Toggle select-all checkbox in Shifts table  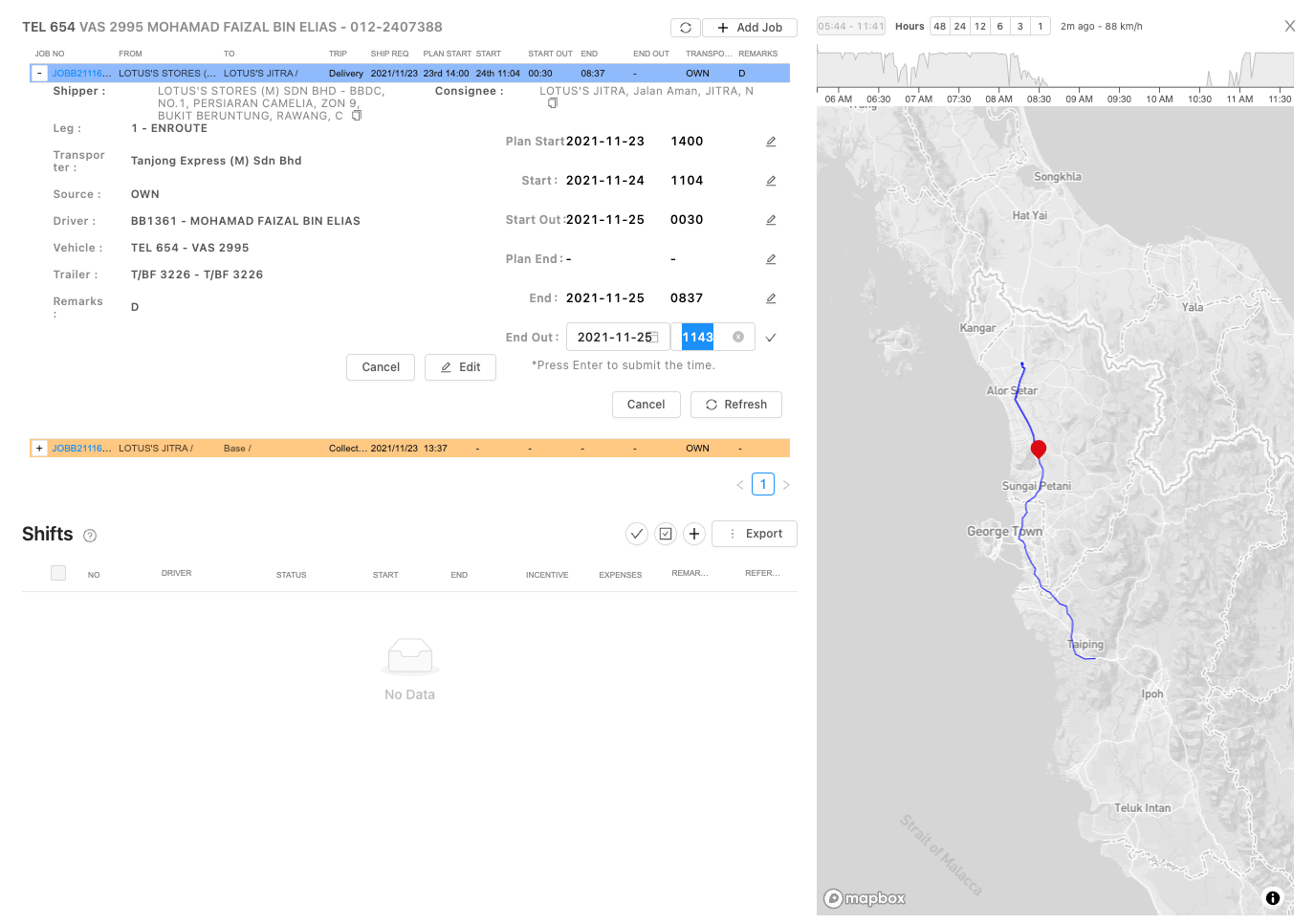[58, 573]
